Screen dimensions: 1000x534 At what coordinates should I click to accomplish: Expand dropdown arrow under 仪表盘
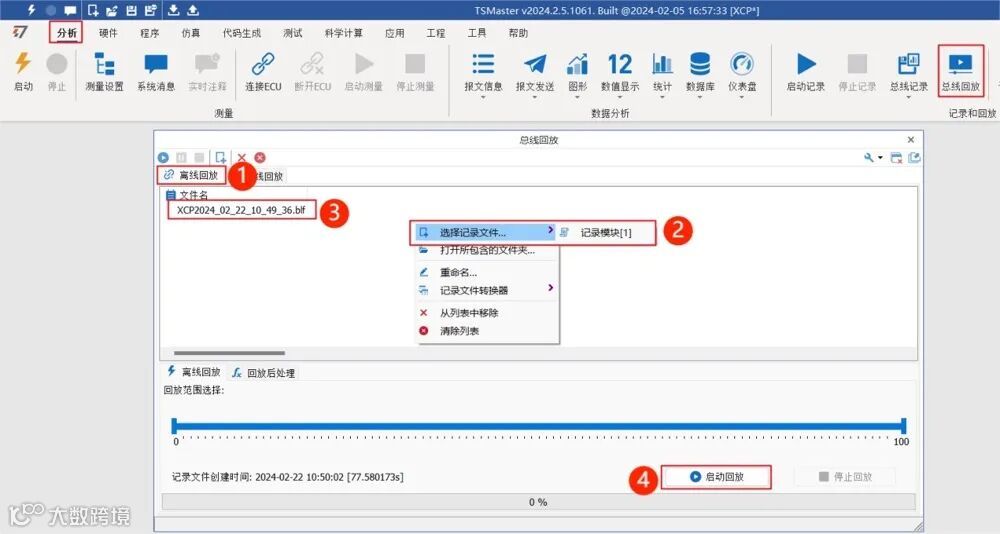742,98
